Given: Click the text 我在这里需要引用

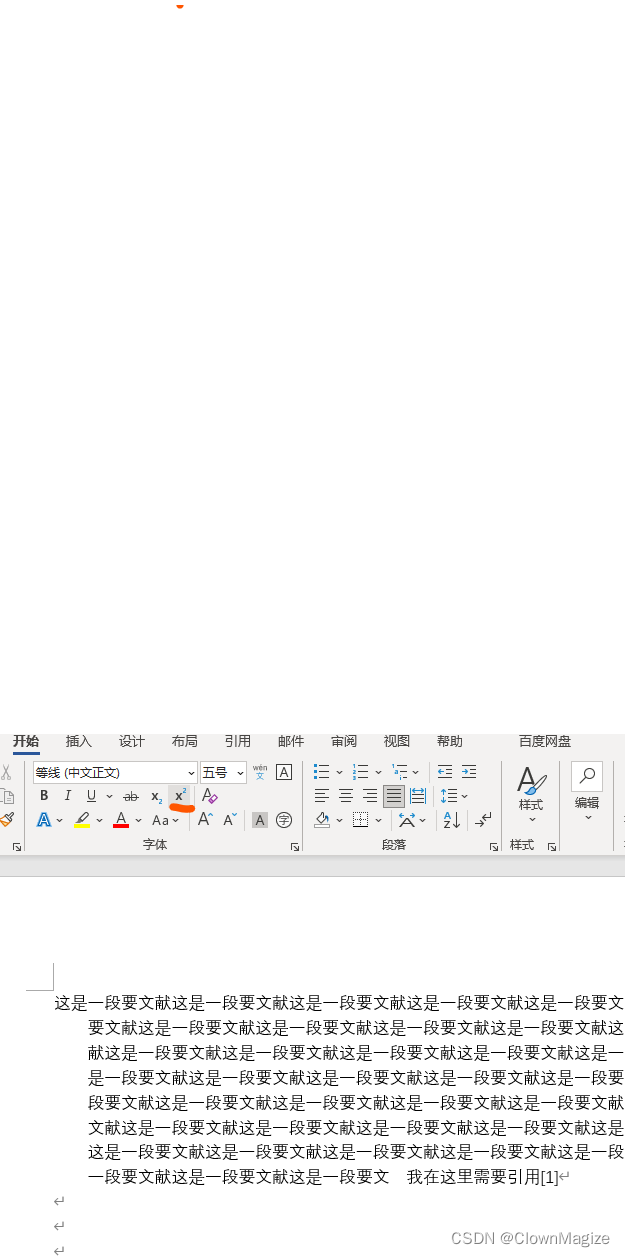Looking at the screenshot, I should point(473,1178).
